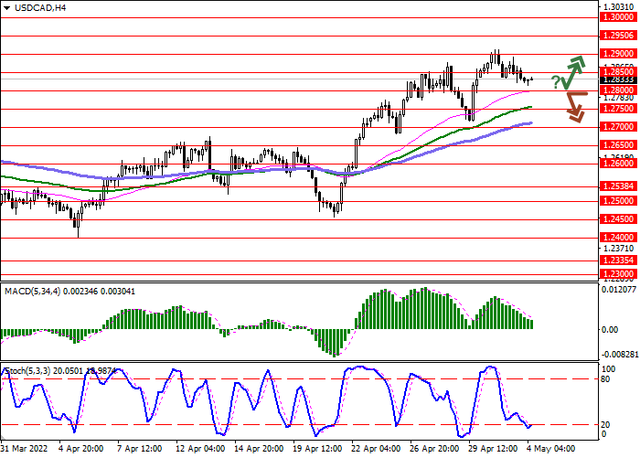Click the 26 Apr 20:00 time label
The height and width of the screenshot is (457, 640).
click(x=434, y=449)
